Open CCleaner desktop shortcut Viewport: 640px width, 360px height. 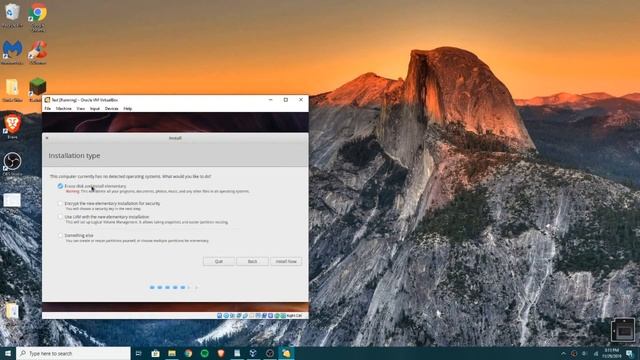point(38,52)
